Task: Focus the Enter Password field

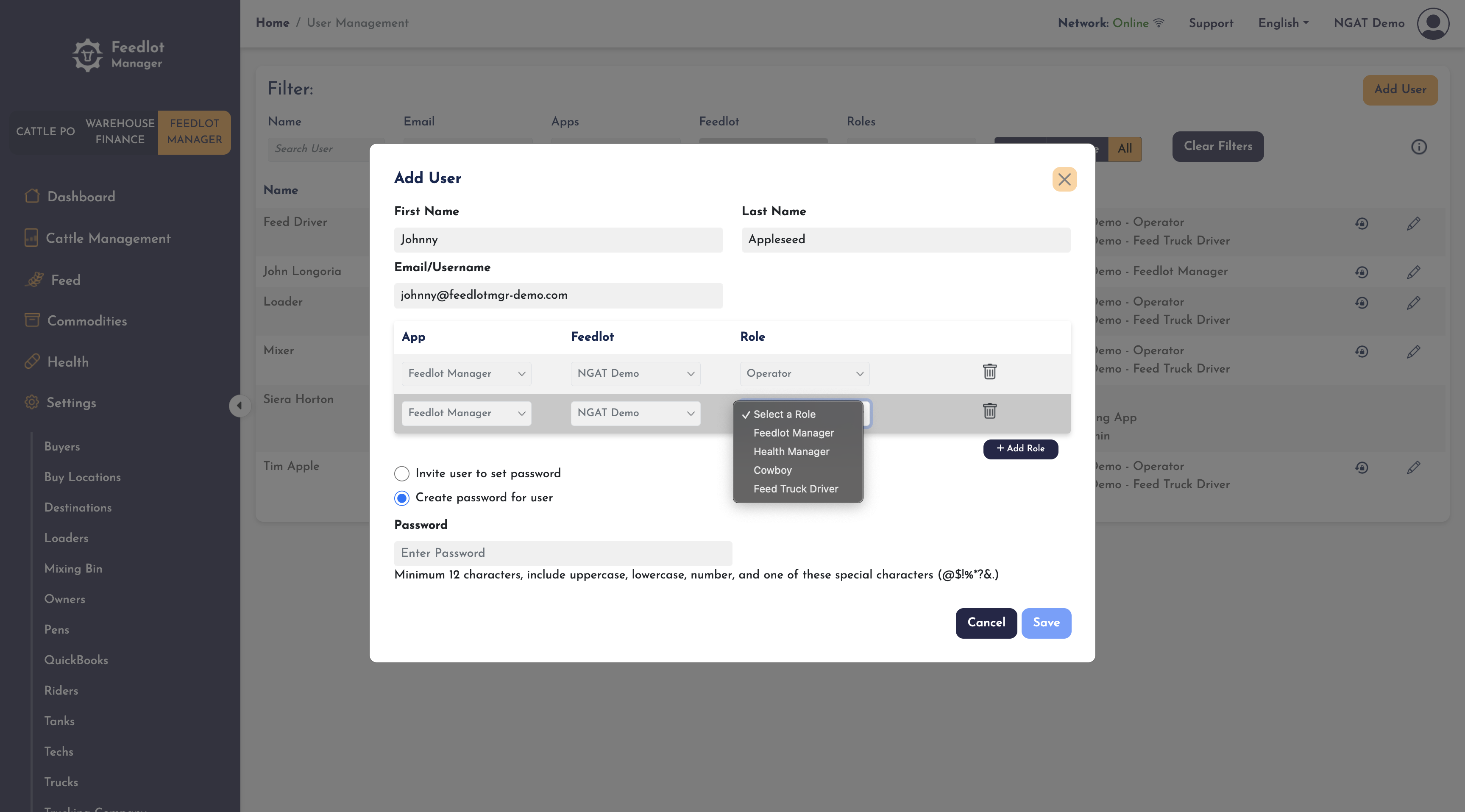Action: (x=563, y=553)
